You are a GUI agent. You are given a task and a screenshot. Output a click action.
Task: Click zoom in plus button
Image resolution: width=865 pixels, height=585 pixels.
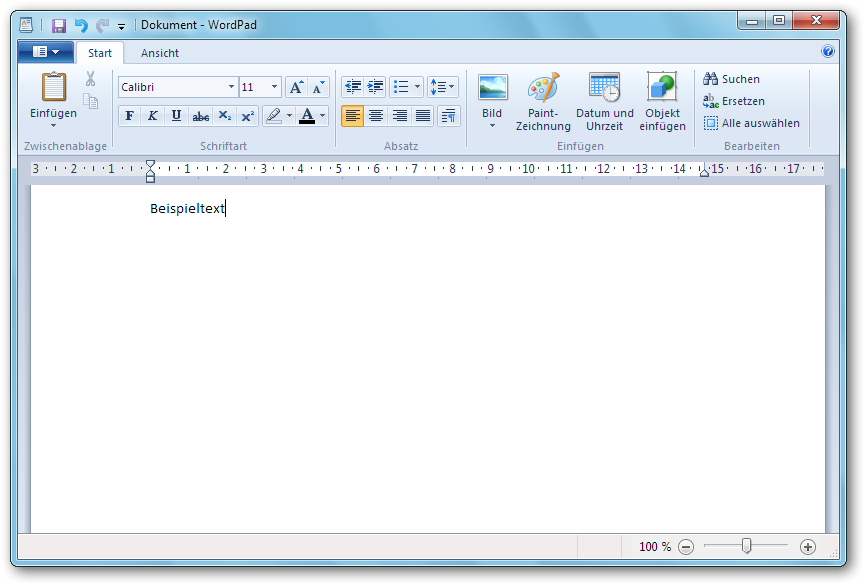[x=808, y=547]
